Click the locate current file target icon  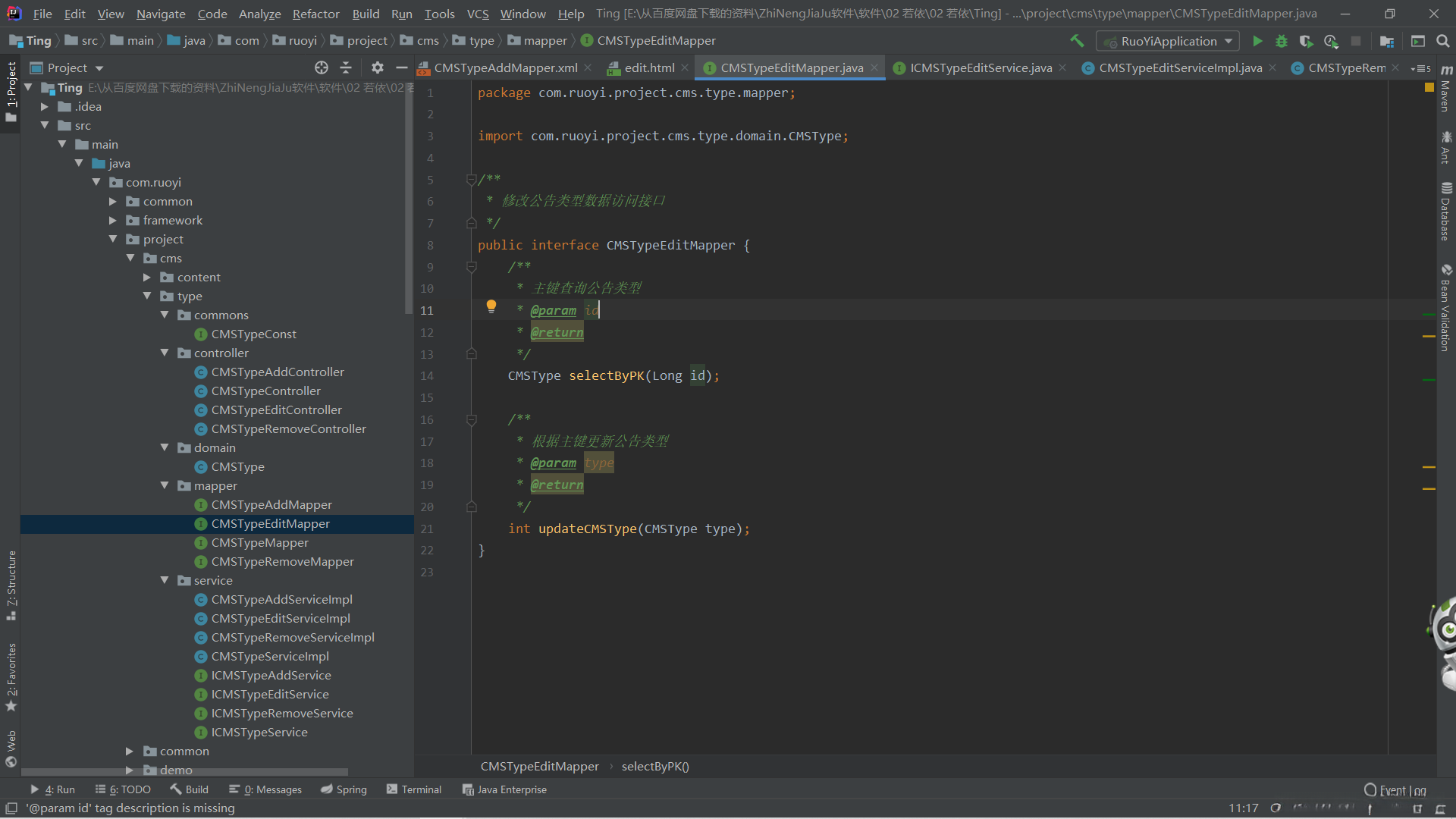pos(322,67)
